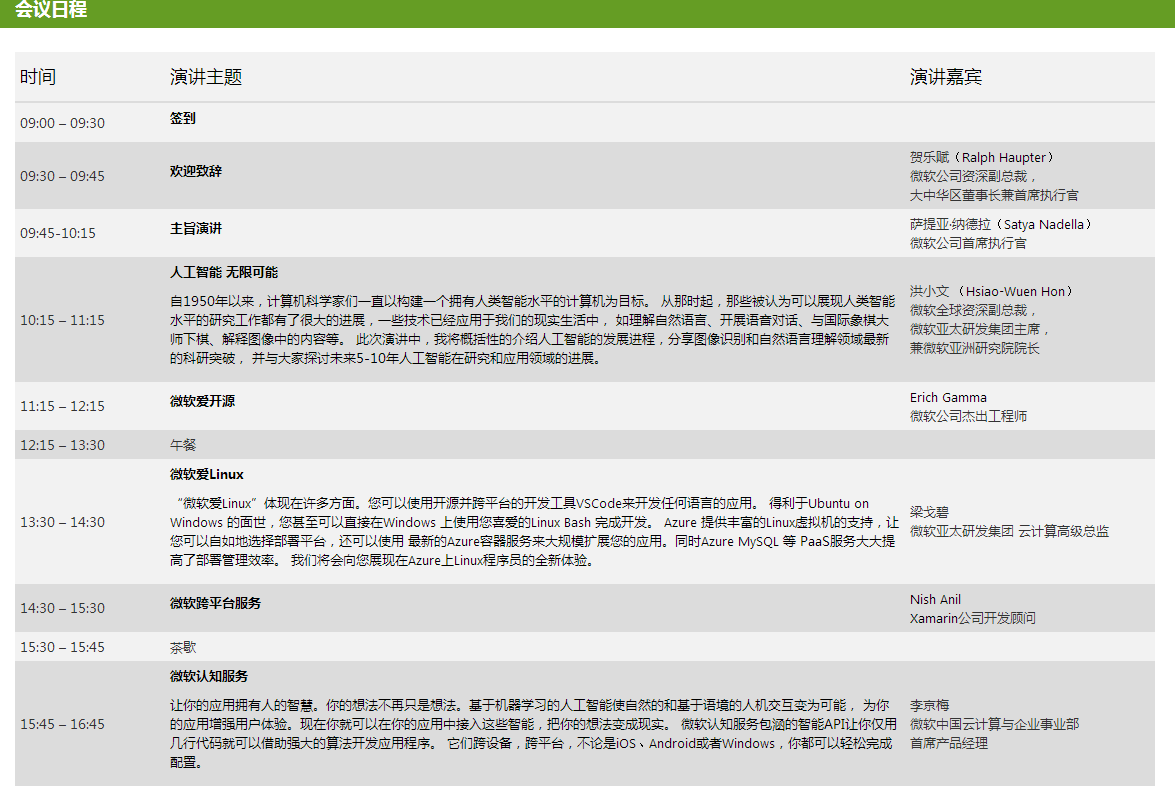Select the 演讲嘉宾 column header
Viewport: 1175px width, 786px height.
coord(946,76)
